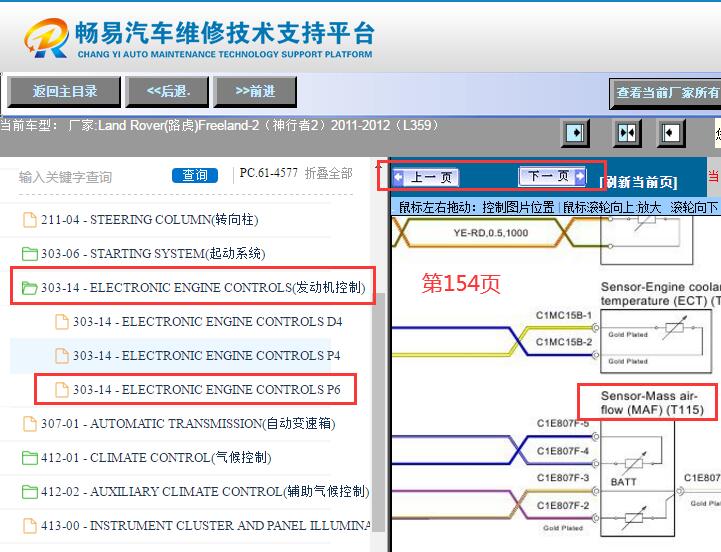Click connector label C1MC15B-1
This screenshot has height=552, width=721.
pyautogui.click(x=564, y=315)
